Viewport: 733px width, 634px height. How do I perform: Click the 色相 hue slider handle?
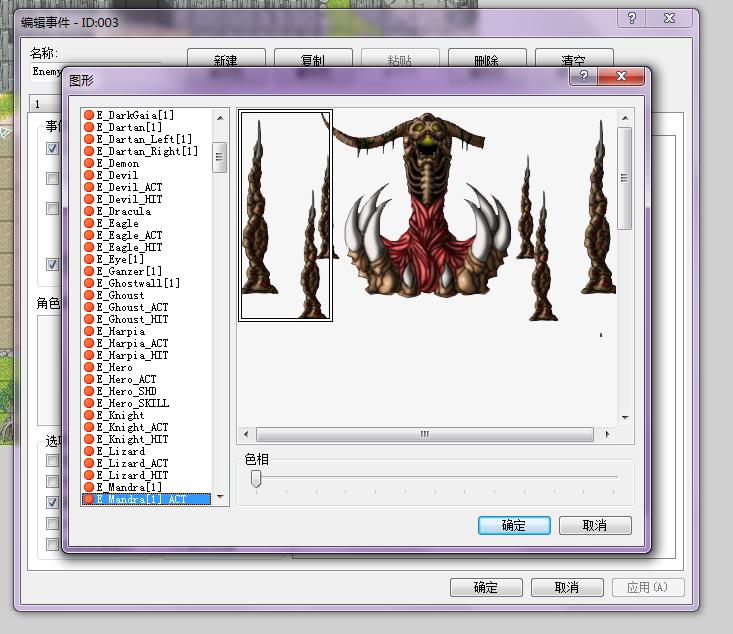click(256, 478)
